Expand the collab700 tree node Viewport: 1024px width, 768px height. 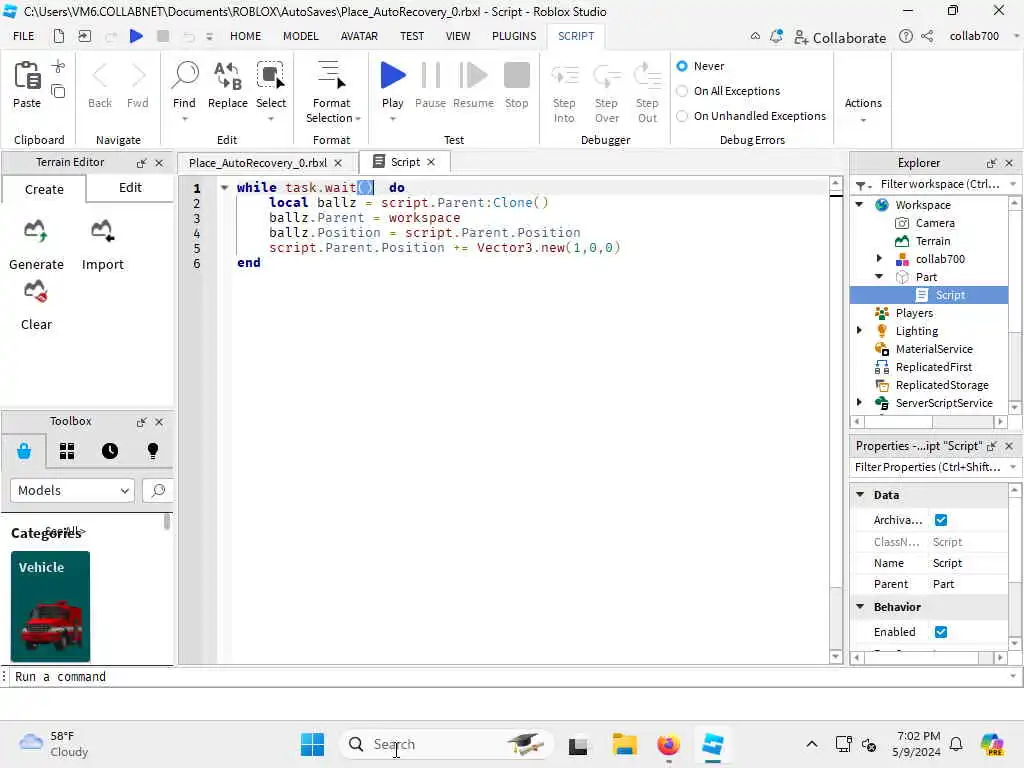tap(879, 259)
